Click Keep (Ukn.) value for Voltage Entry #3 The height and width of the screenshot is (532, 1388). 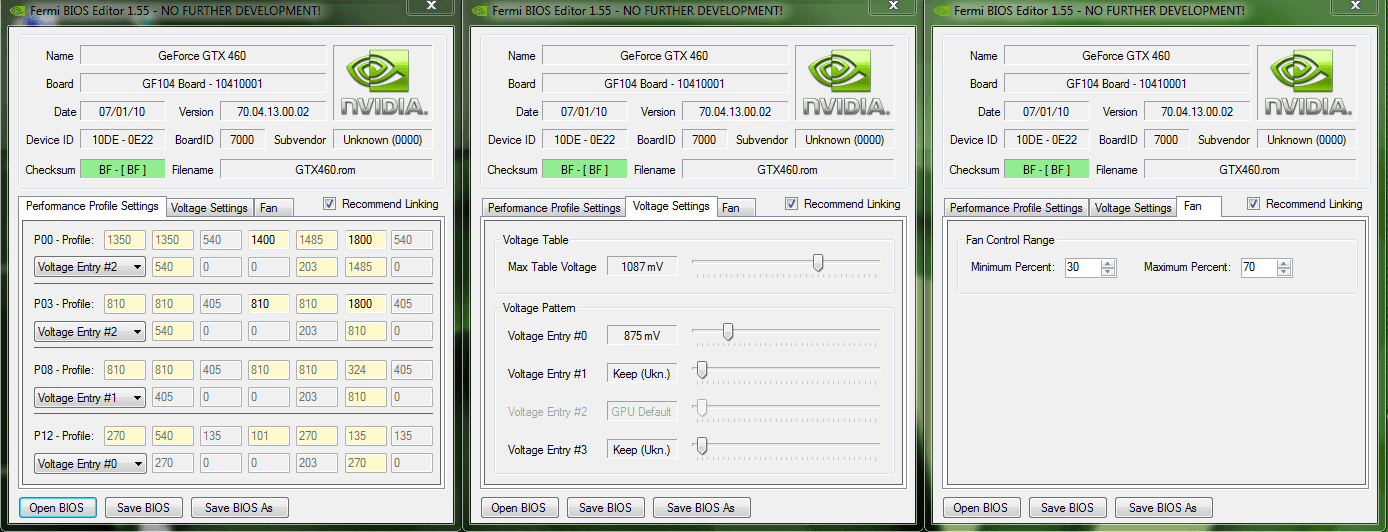642,450
